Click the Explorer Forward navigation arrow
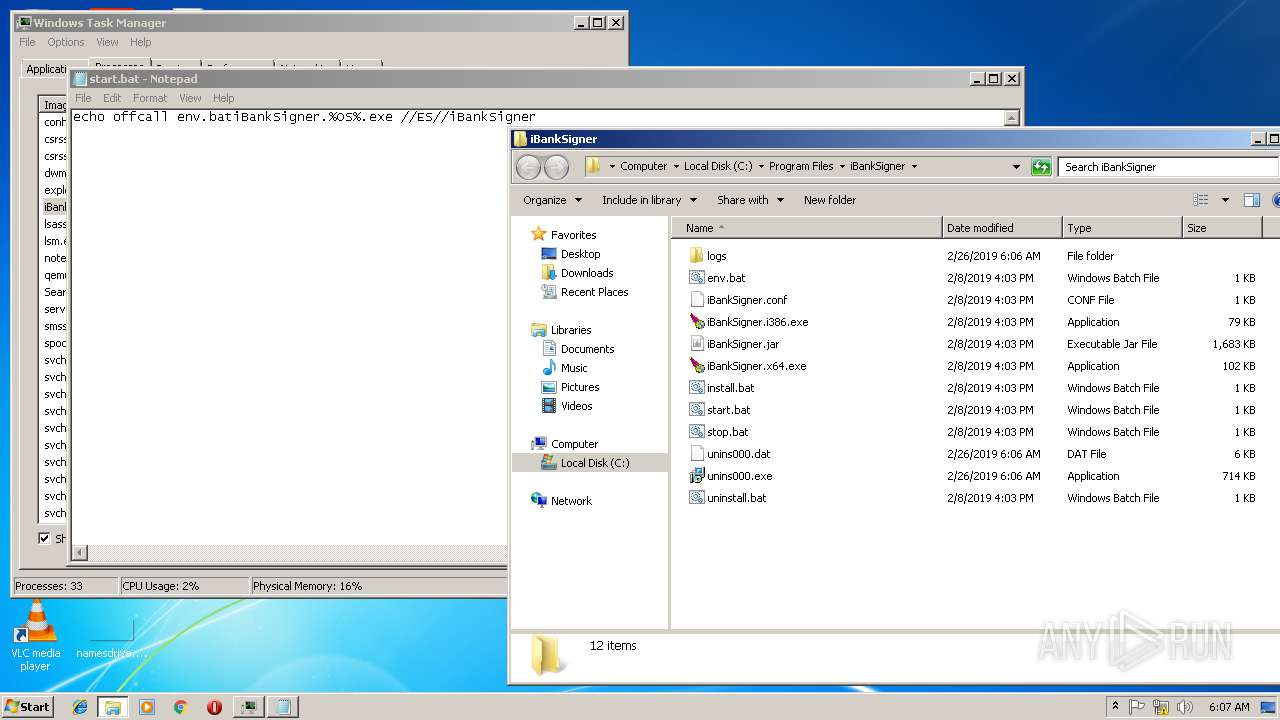Screen dimensions: 1280x720 point(556,167)
